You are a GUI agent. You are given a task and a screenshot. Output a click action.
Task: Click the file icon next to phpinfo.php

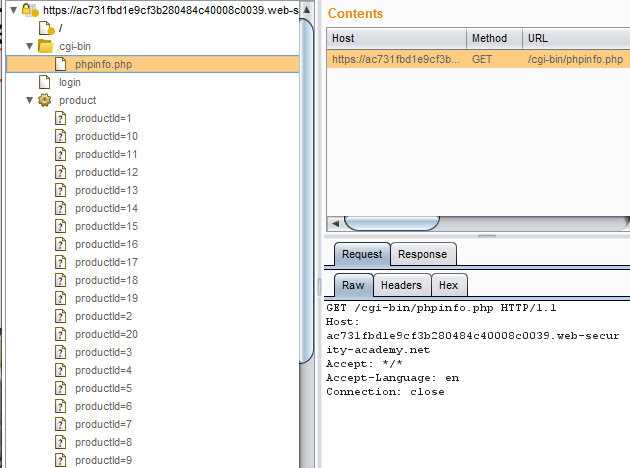click(61, 64)
